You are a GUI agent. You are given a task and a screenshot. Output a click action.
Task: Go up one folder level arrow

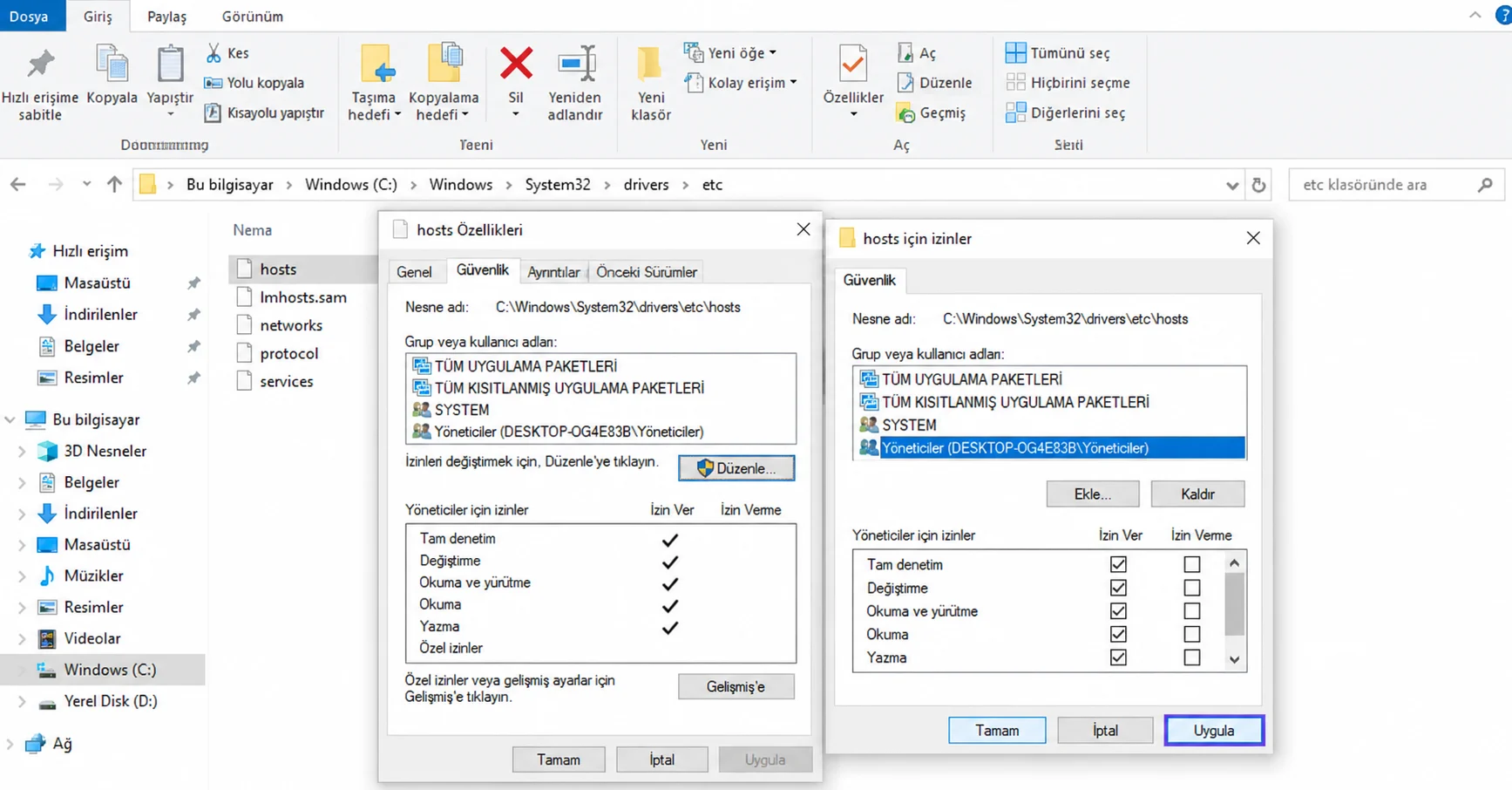coord(114,185)
